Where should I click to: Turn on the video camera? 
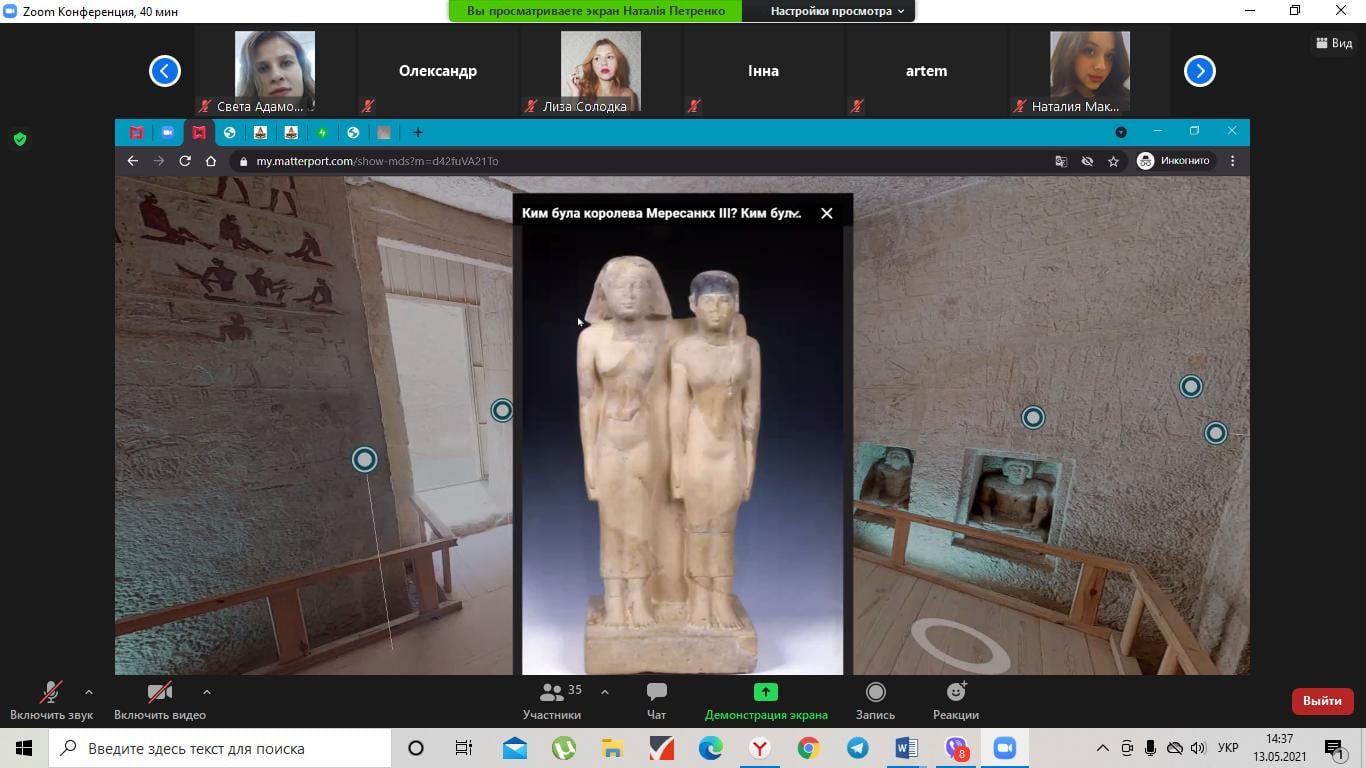pos(159,700)
